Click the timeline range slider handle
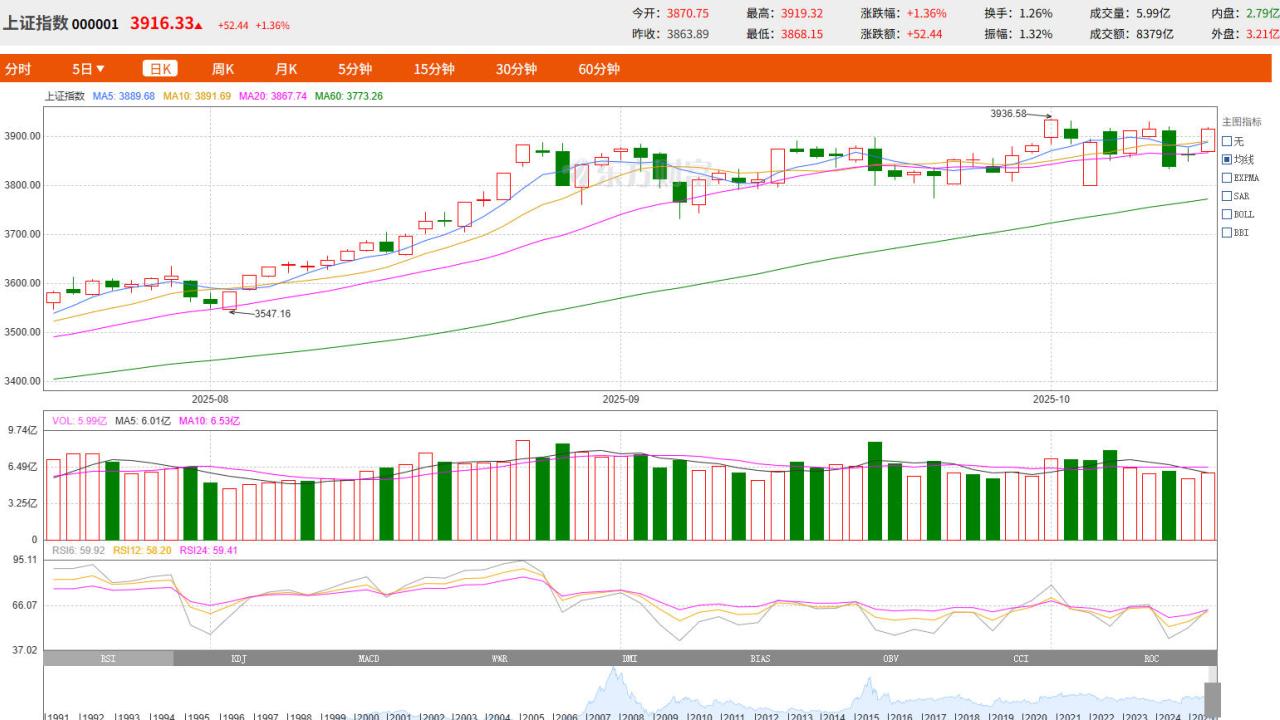 click(1212, 699)
